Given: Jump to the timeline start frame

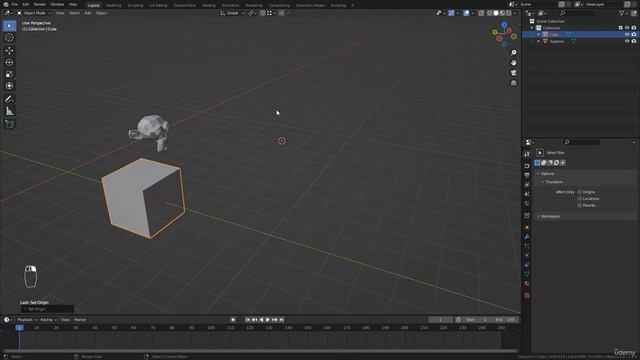Looking at the screenshot, I should (248, 320).
